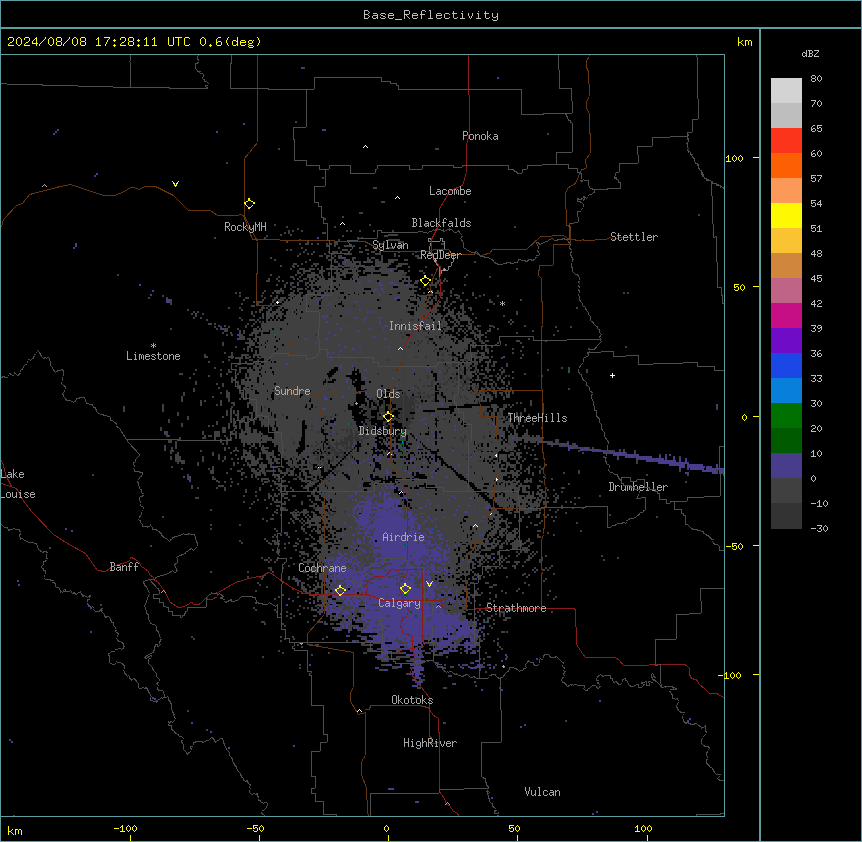Click the Base_Reflectivity title

click(431, 15)
